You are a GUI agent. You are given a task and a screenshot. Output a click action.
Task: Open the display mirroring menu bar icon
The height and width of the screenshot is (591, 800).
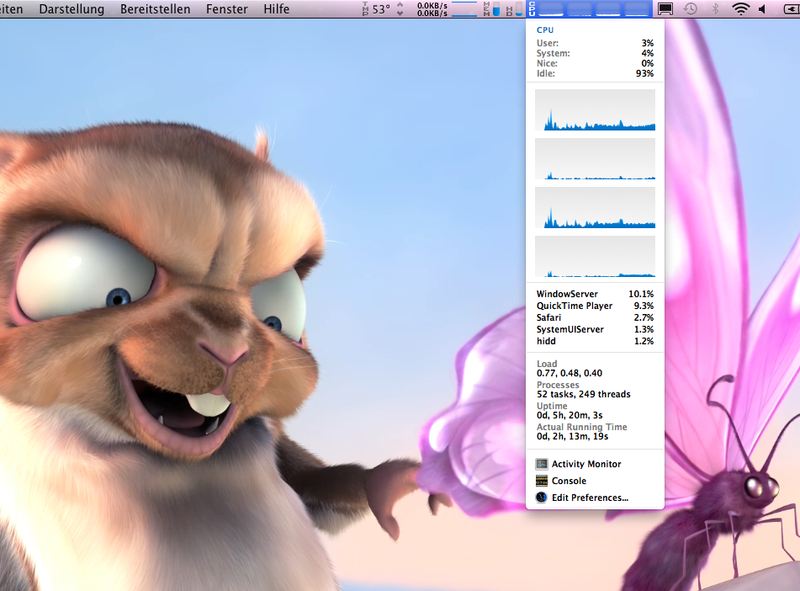(665, 9)
